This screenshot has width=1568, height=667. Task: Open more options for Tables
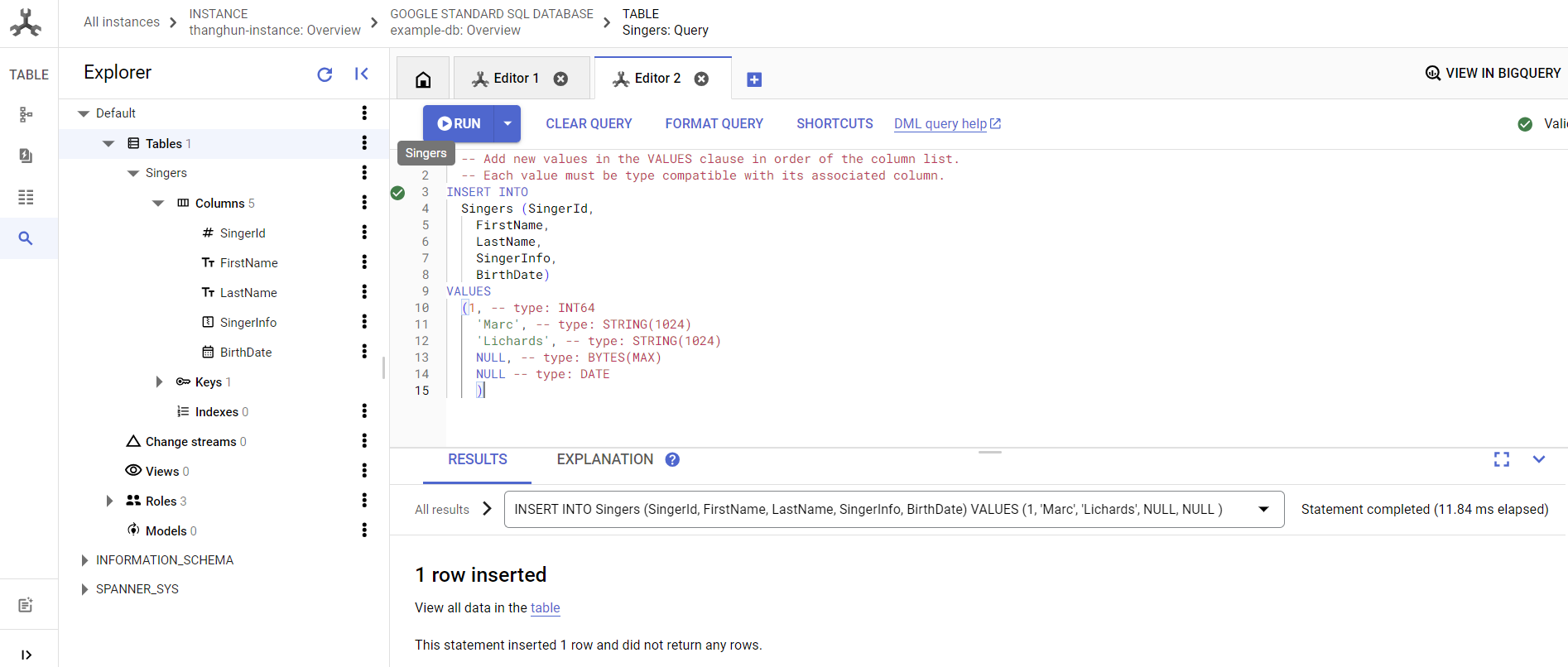[x=364, y=143]
